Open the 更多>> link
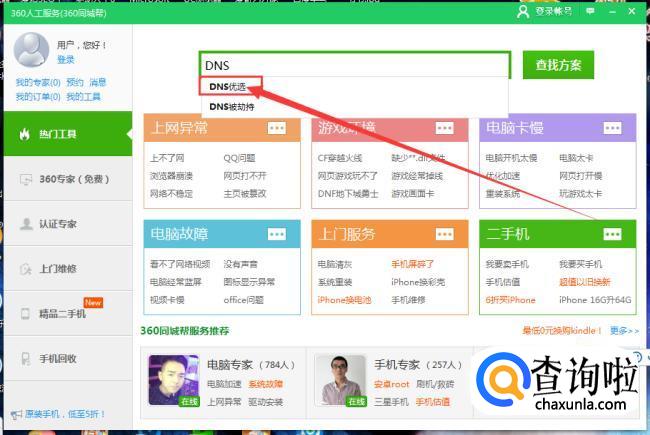Viewport: 650px width, 435px height. (x=624, y=331)
